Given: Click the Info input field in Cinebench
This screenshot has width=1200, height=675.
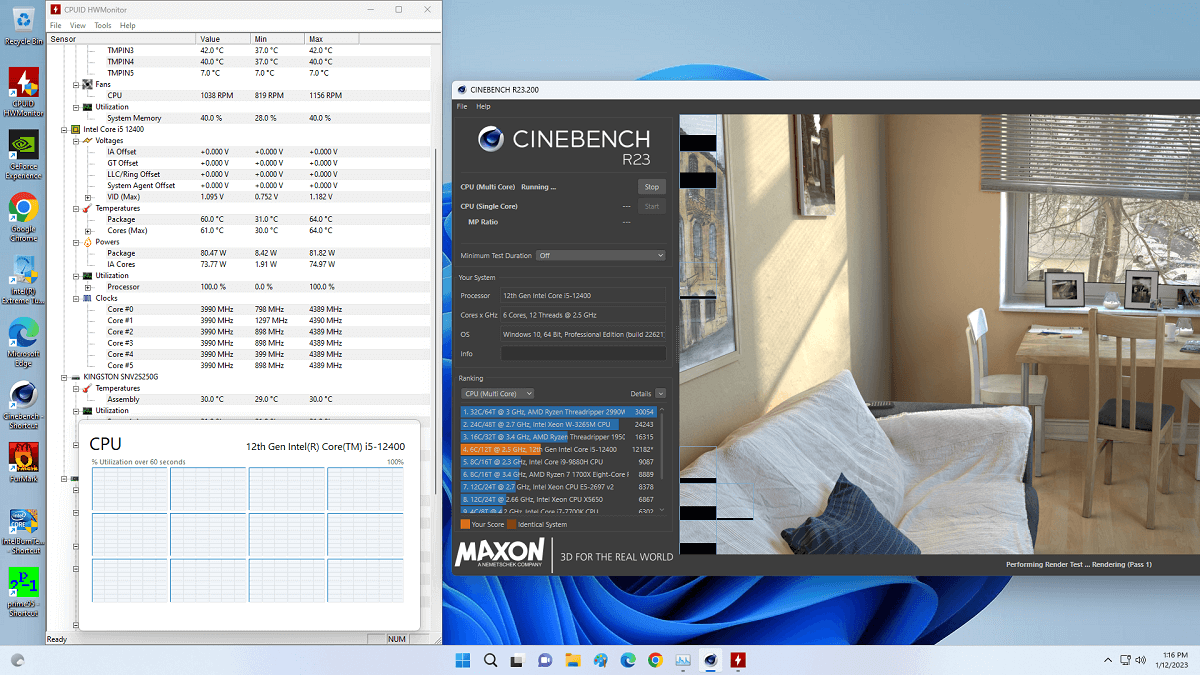Looking at the screenshot, I should click(583, 354).
